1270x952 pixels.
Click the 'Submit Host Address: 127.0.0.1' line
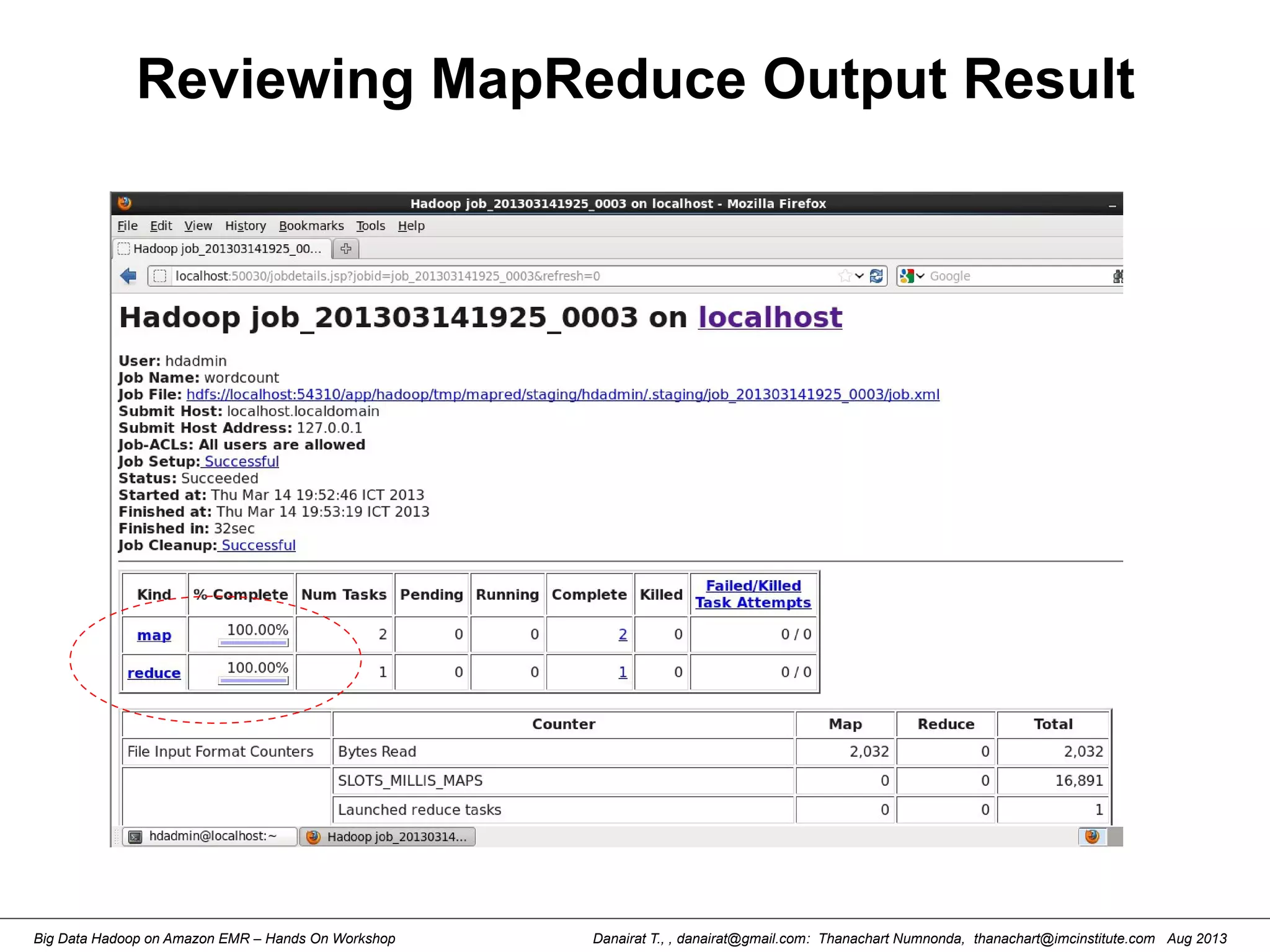tap(240, 428)
